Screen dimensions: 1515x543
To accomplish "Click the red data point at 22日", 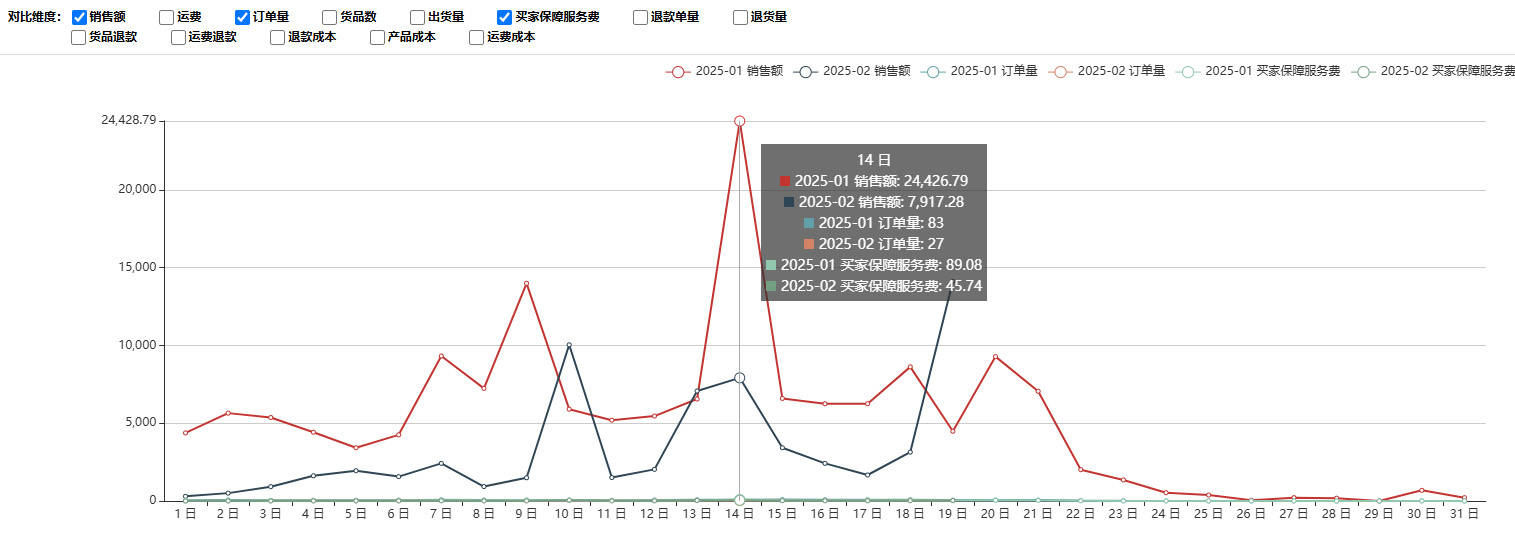I will point(1080,469).
